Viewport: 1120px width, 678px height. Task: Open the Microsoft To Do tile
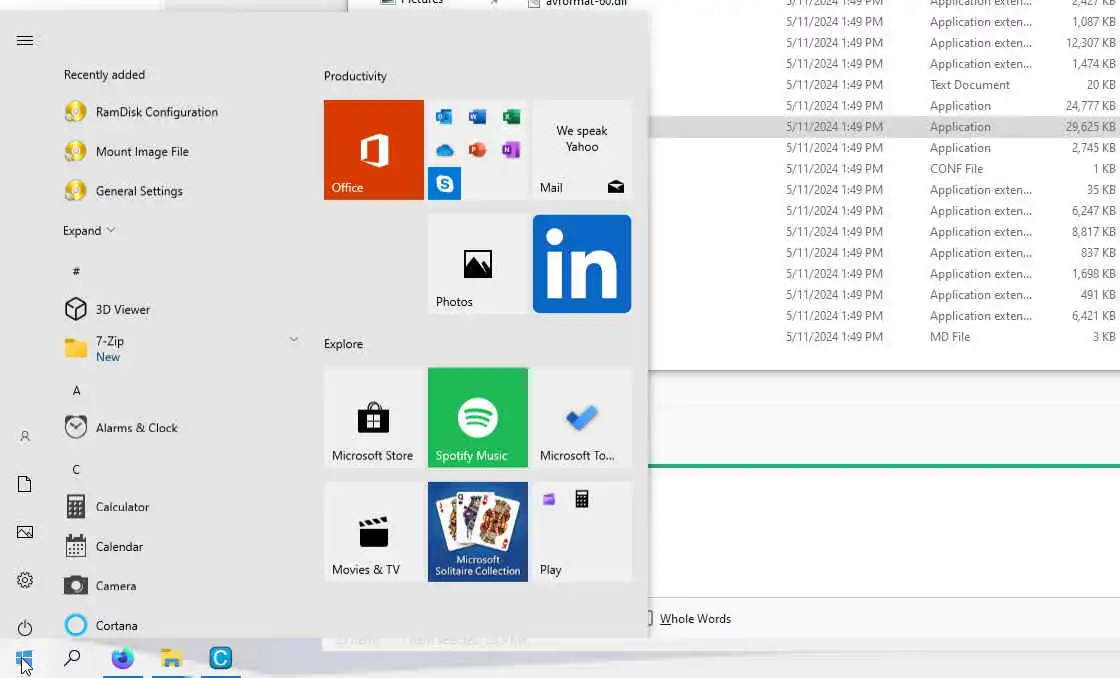tap(582, 417)
